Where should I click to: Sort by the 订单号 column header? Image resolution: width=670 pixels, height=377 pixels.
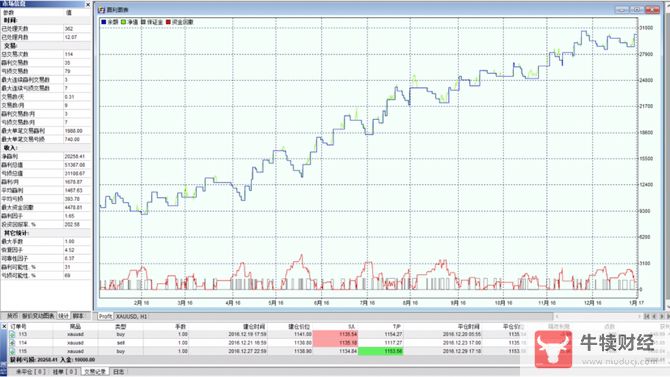tap(18, 327)
